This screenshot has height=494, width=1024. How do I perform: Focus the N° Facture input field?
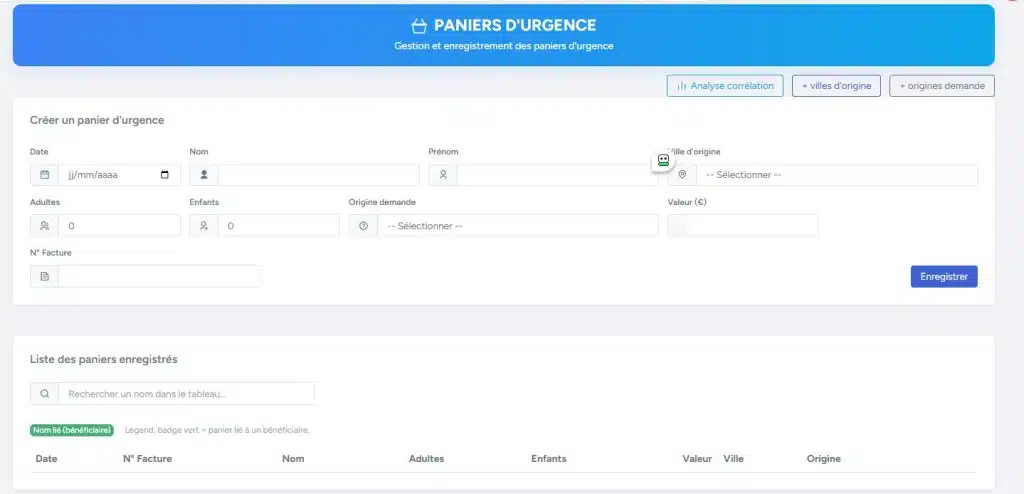pos(160,276)
